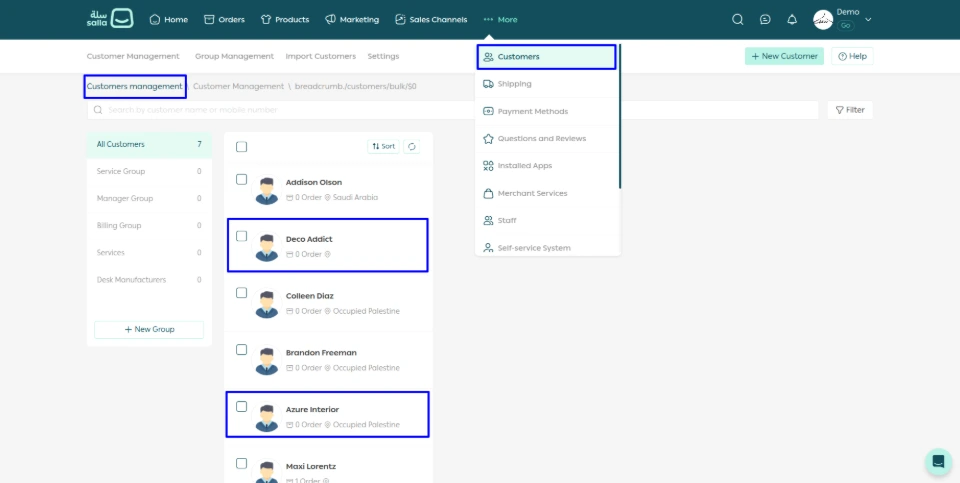Screen dimensions: 960x483
Task: Open the support chat bubble widget
Action: click(x=938, y=461)
